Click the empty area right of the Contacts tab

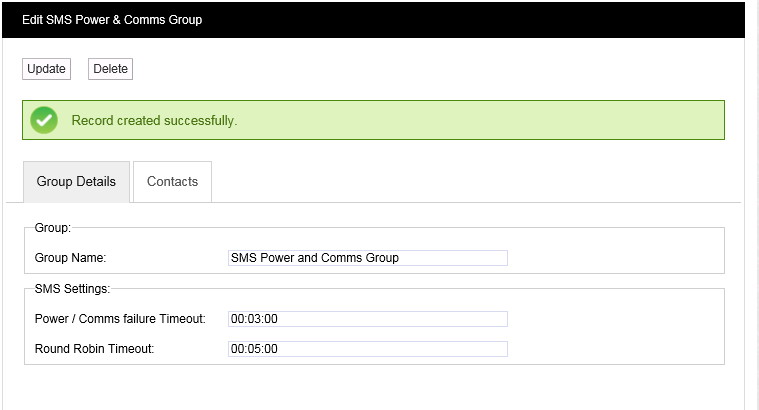pos(470,182)
